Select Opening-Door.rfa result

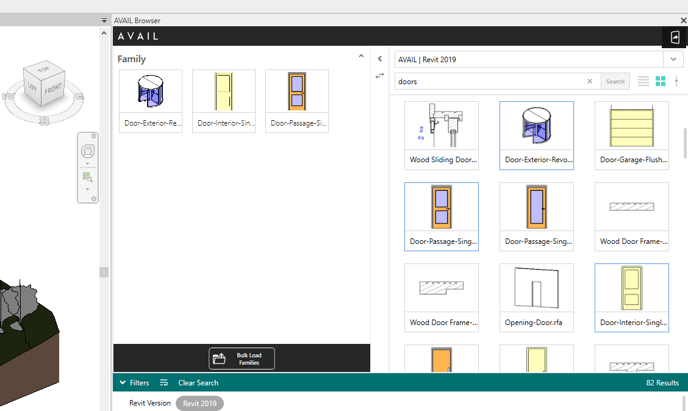[536, 298]
